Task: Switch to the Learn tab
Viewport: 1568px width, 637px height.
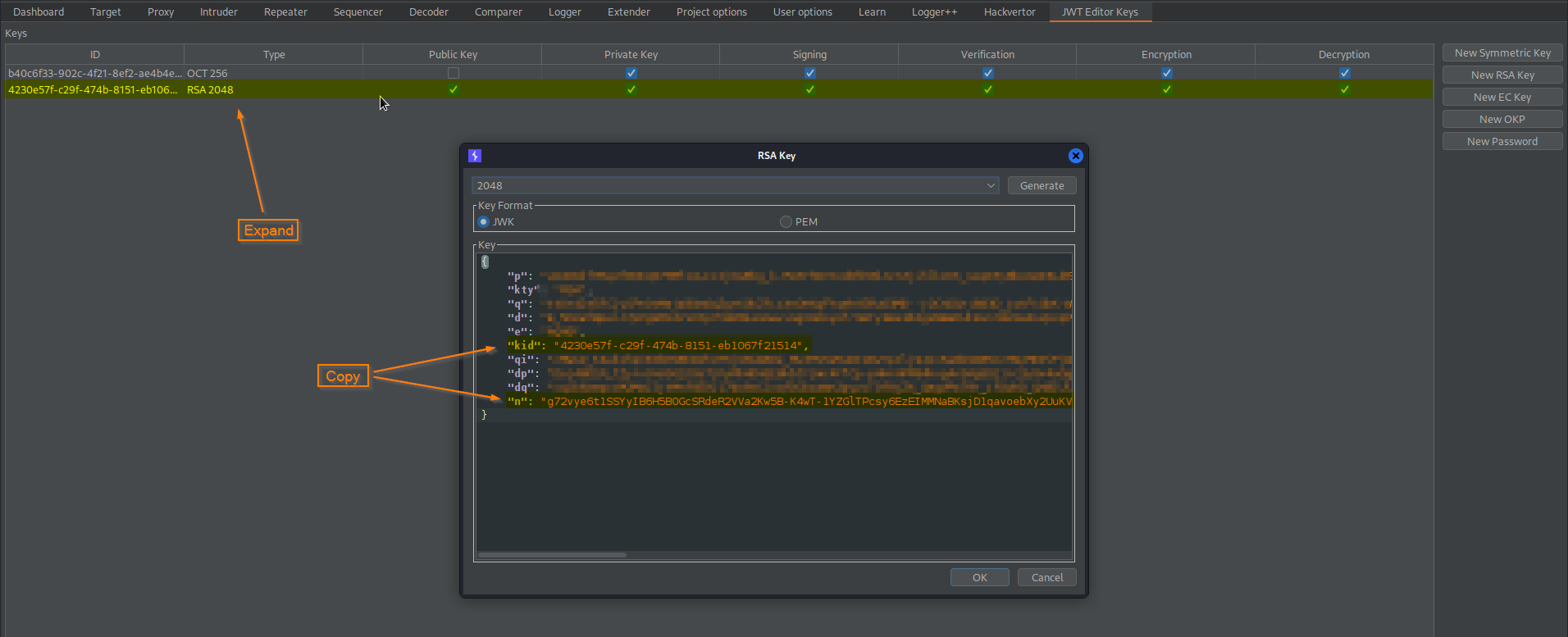Action: point(872,11)
